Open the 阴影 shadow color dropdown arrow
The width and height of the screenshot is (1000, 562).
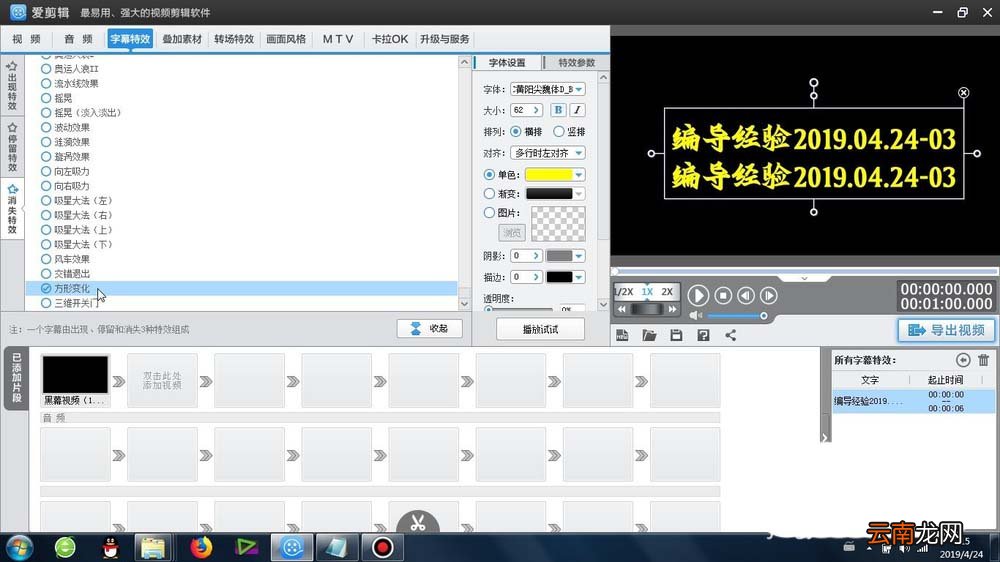(x=578, y=256)
